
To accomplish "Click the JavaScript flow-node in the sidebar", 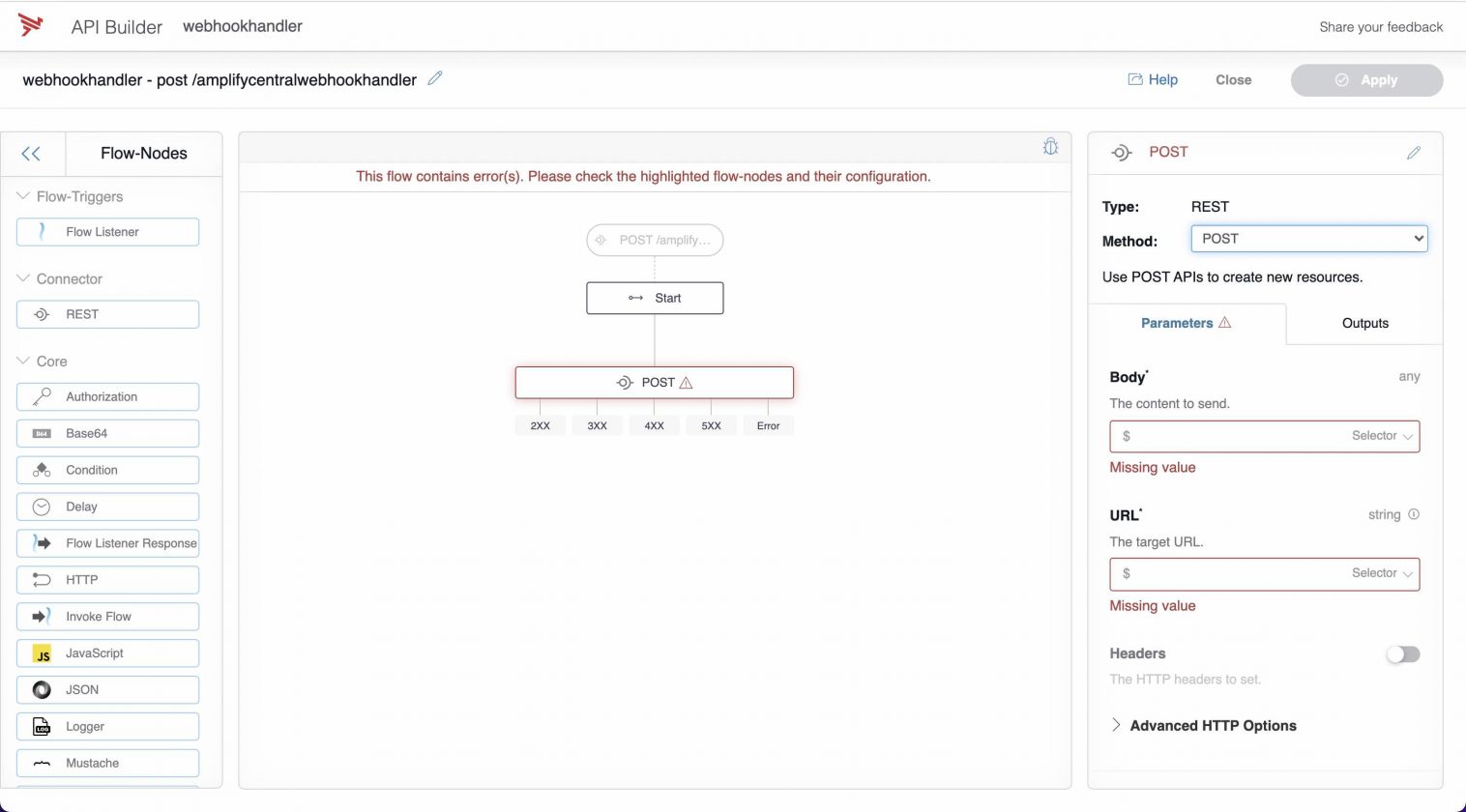I will (x=107, y=652).
